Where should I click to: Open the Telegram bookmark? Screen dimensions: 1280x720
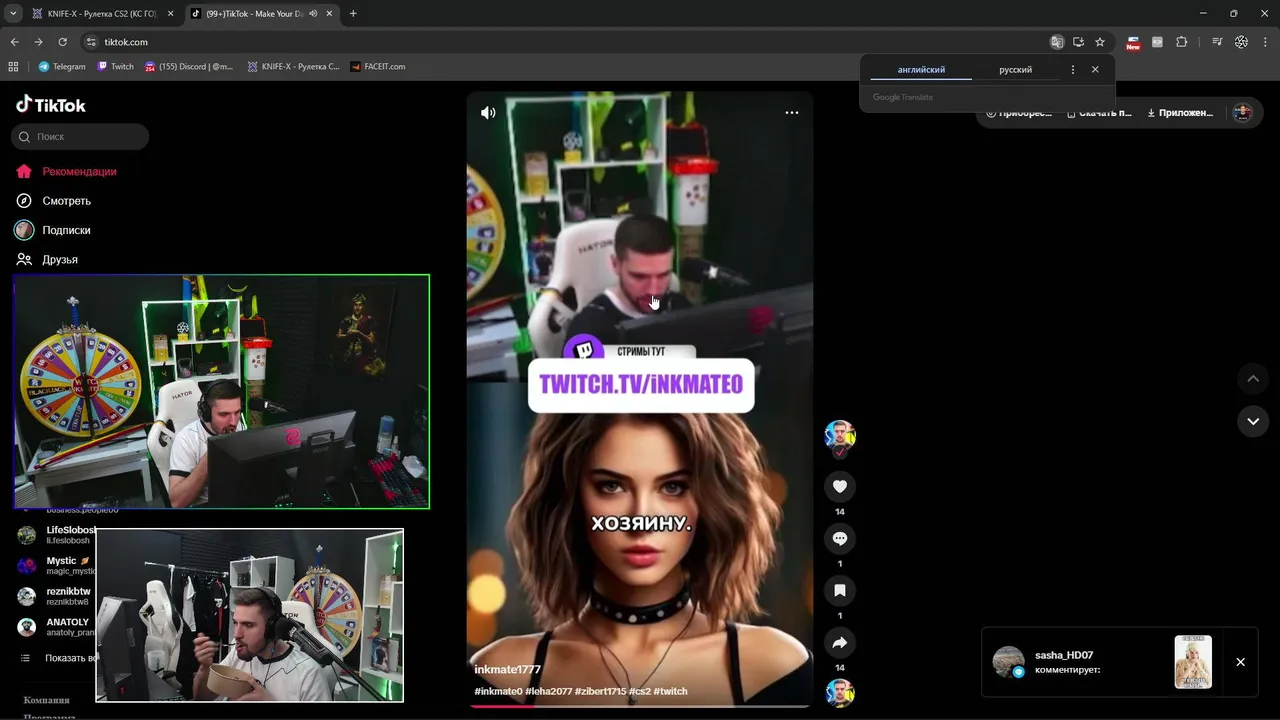pos(62,67)
